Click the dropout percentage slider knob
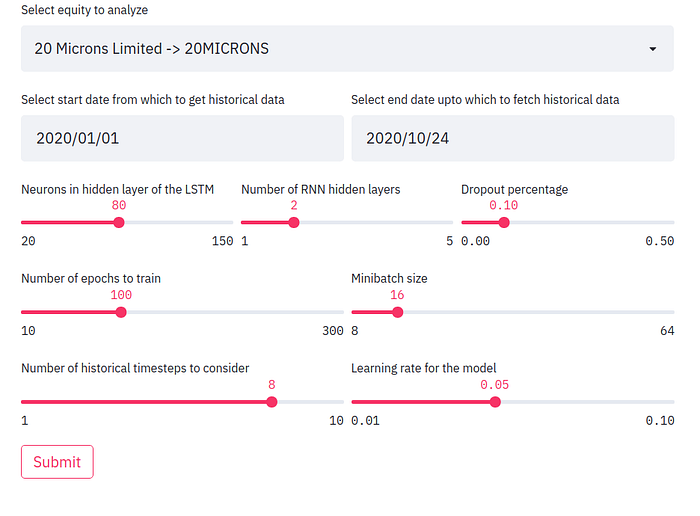This screenshot has height=516, width=700. [x=504, y=222]
